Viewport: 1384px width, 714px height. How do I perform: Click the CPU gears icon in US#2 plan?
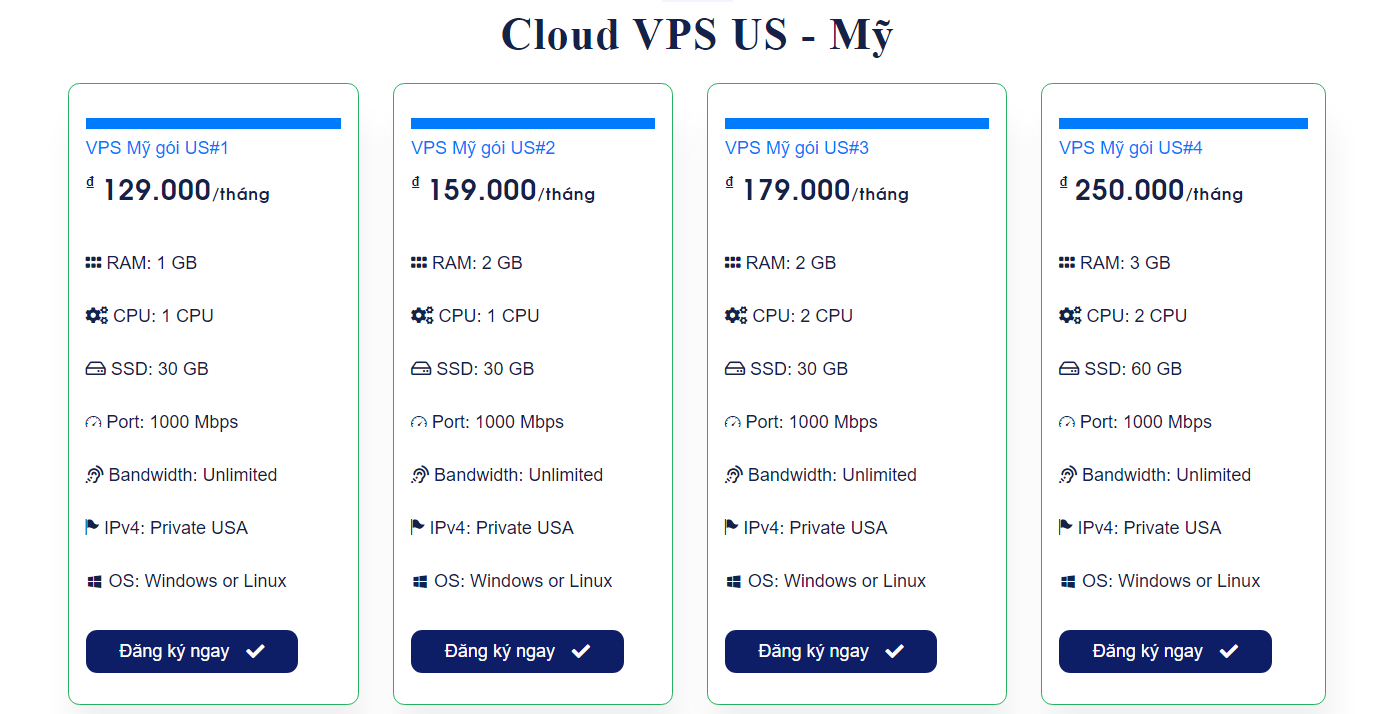422,316
